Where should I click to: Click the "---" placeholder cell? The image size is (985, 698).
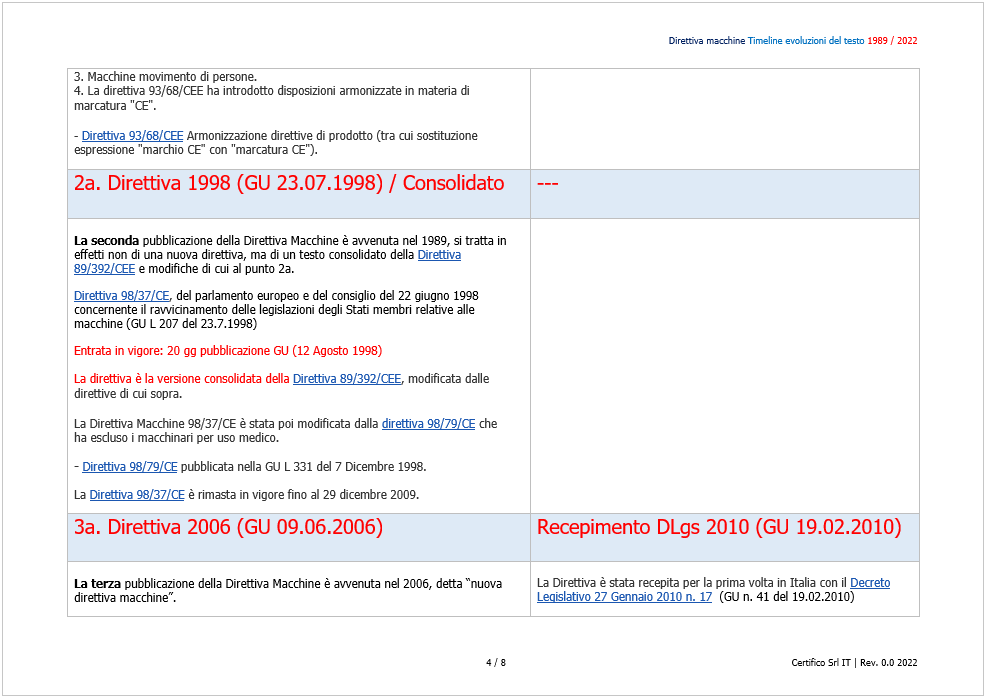pos(549,184)
